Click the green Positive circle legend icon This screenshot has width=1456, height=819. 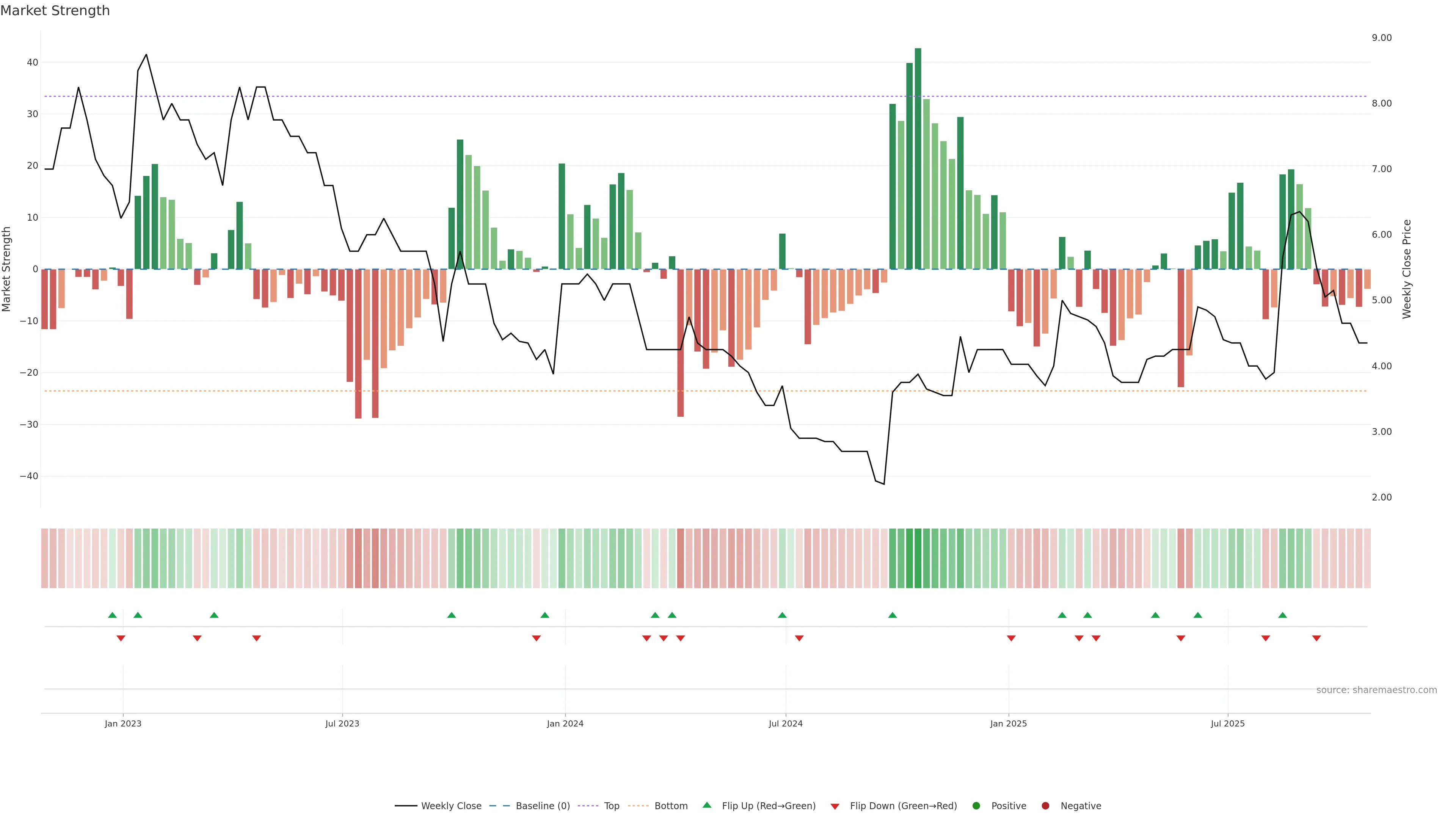click(x=976, y=805)
